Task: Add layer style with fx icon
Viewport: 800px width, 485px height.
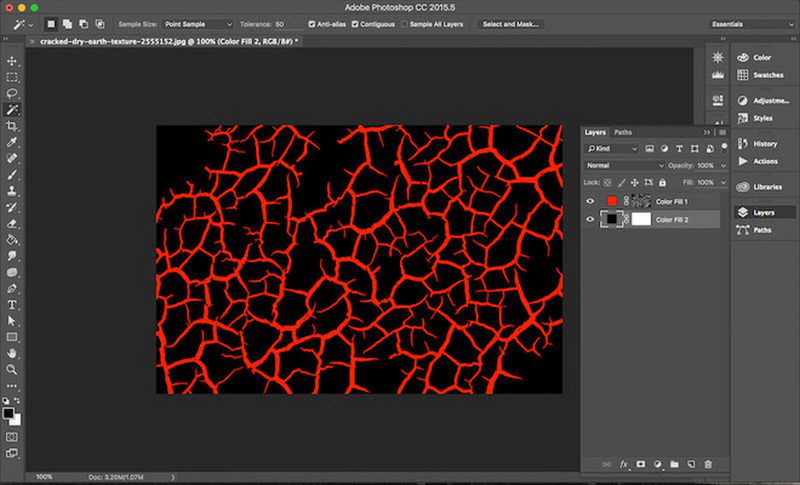Action: tap(623, 464)
